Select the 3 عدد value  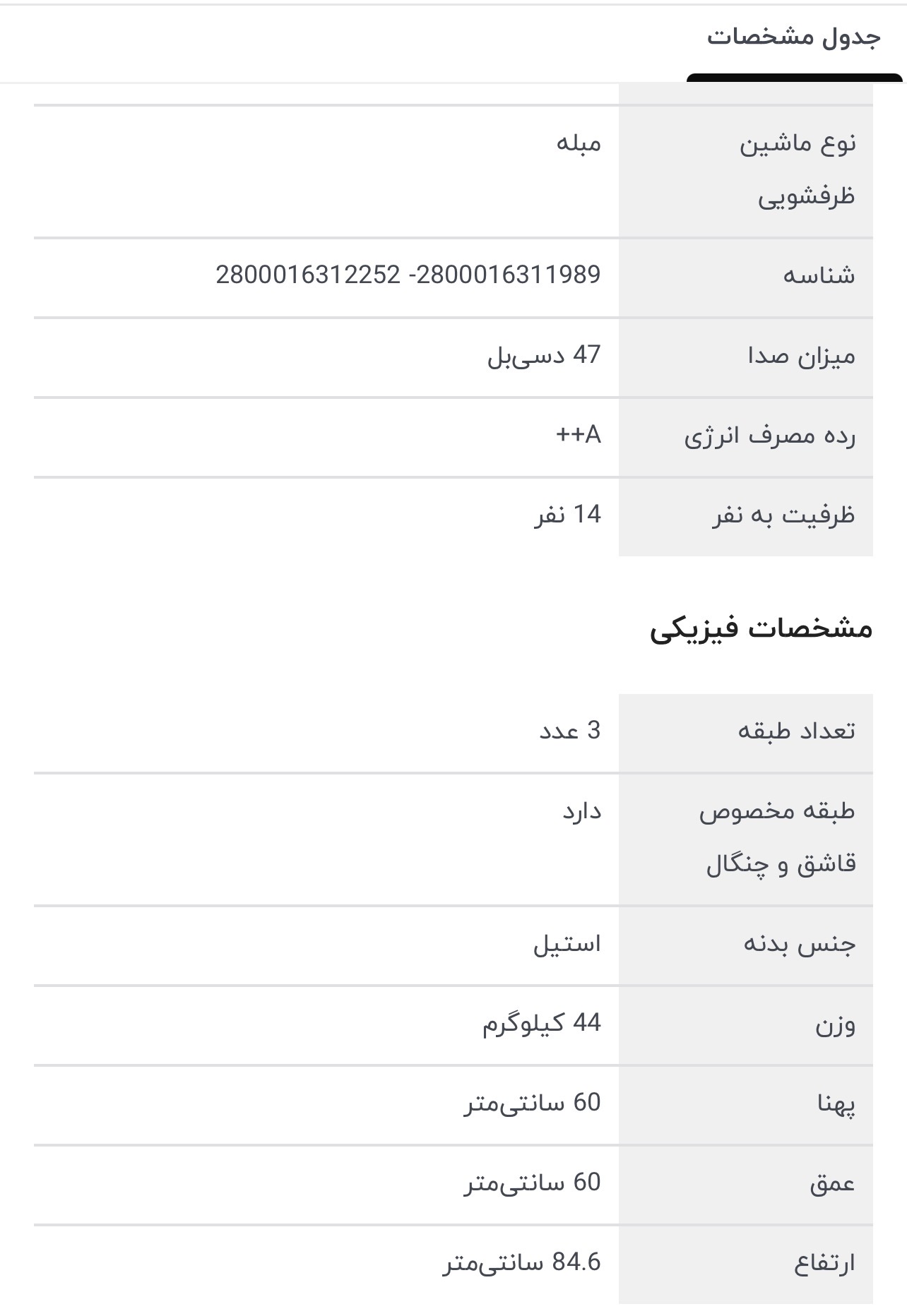[570, 731]
